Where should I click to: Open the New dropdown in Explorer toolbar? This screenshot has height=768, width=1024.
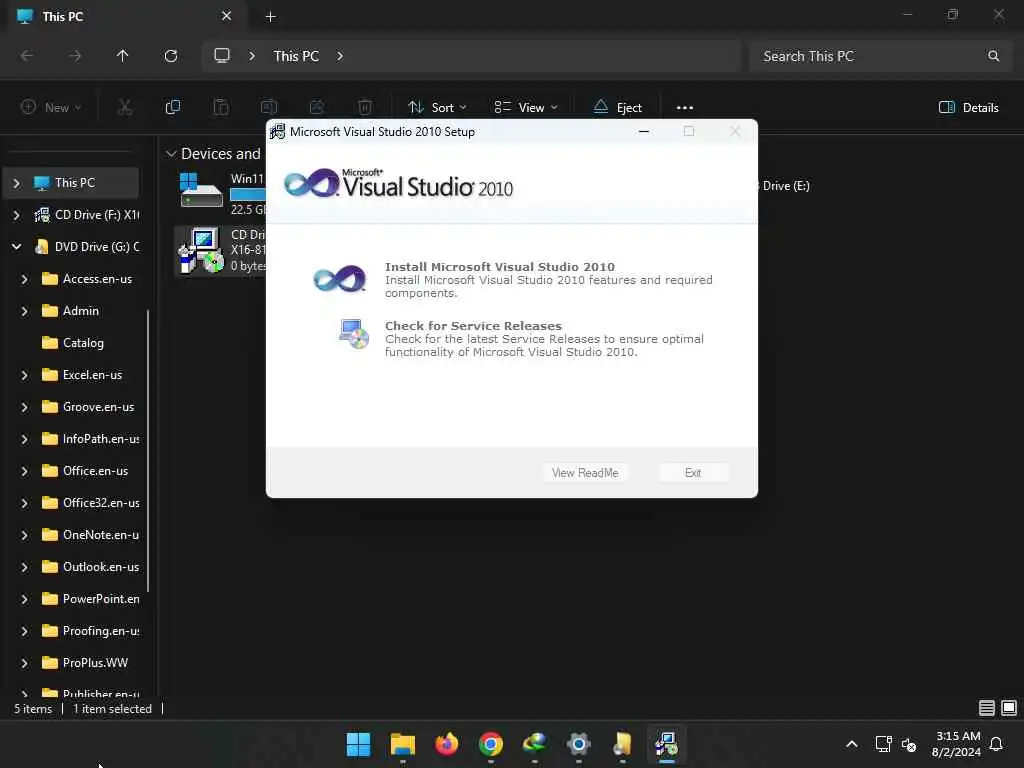51,107
